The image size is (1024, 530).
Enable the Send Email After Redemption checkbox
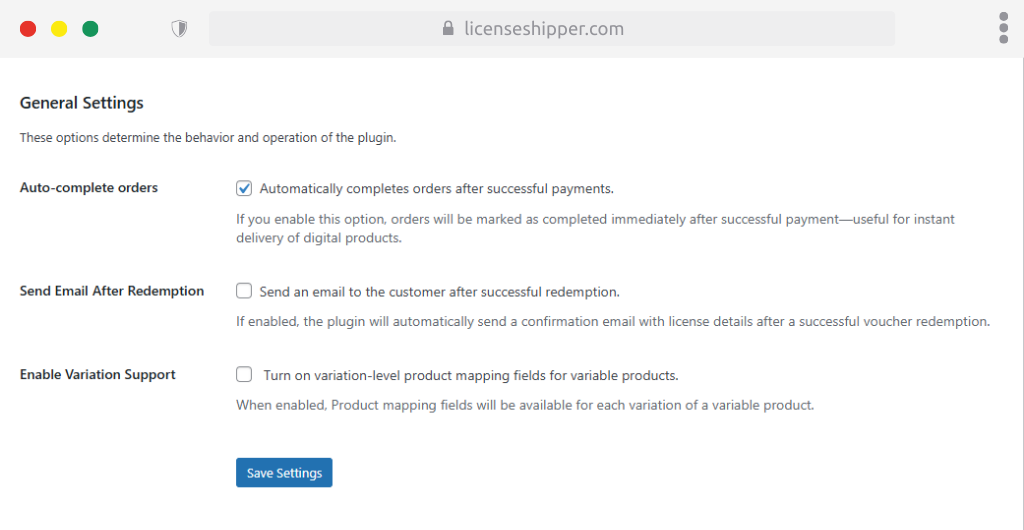click(x=244, y=292)
